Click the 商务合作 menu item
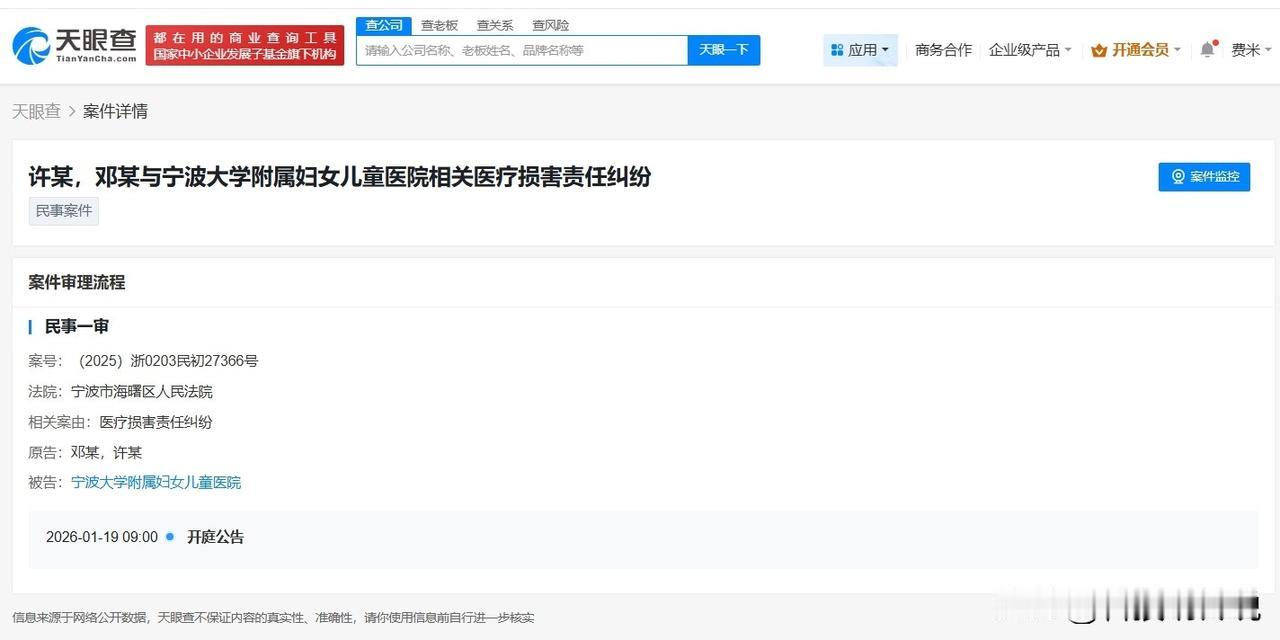The height and width of the screenshot is (640, 1280). [x=943, y=48]
